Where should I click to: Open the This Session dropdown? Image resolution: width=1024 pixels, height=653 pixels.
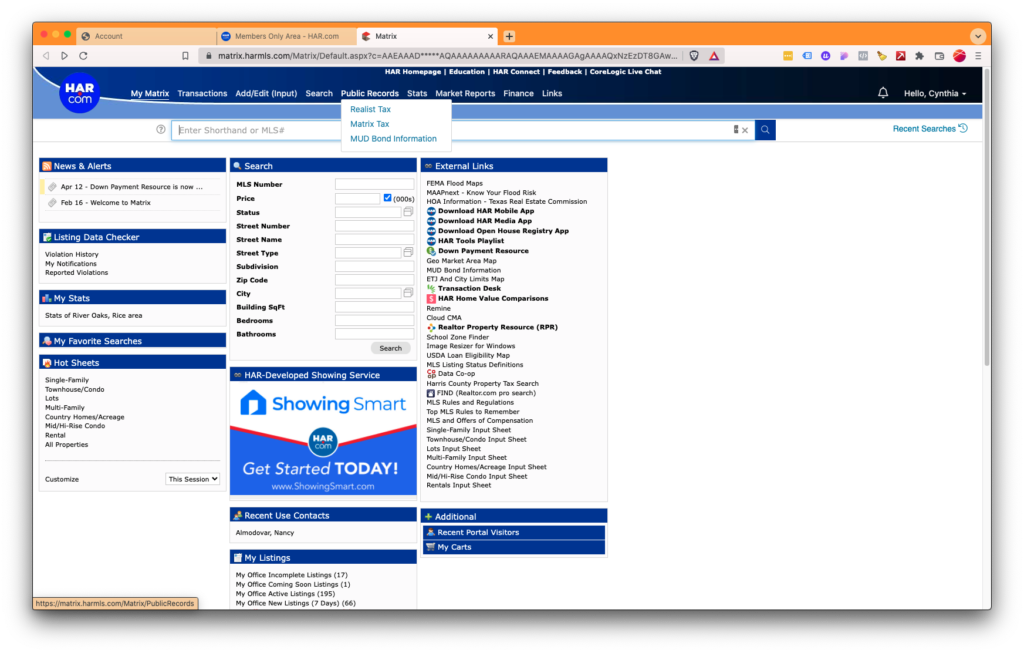[x=193, y=479]
